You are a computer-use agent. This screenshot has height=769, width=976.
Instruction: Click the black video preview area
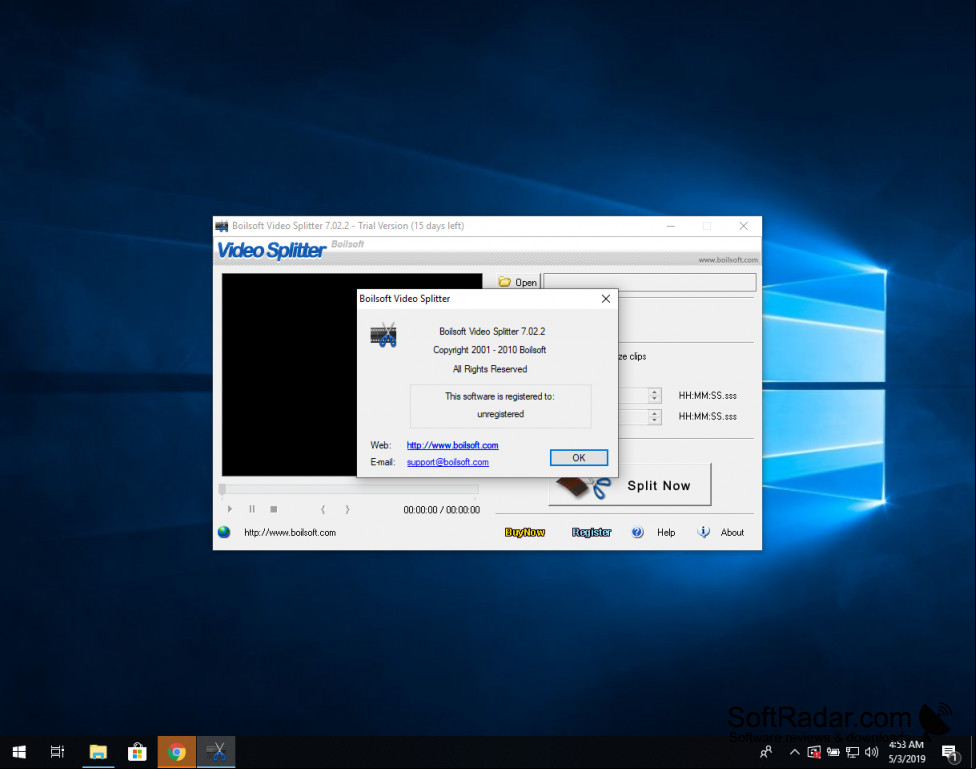(x=289, y=375)
